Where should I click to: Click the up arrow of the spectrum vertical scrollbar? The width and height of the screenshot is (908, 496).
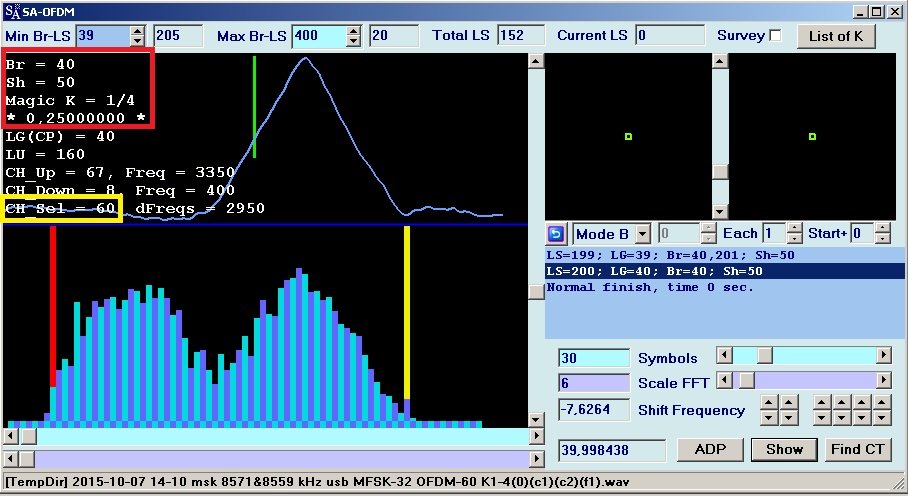point(536,61)
